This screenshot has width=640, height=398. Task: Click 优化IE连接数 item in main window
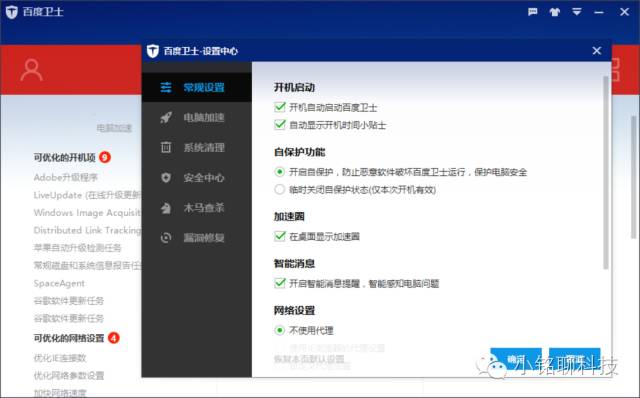tap(60, 358)
